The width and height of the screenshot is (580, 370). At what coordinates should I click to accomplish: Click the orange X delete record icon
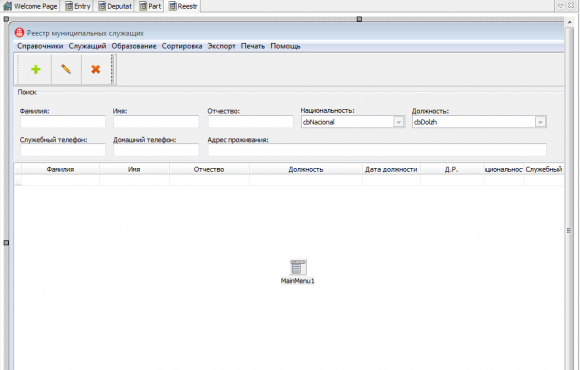click(96, 69)
